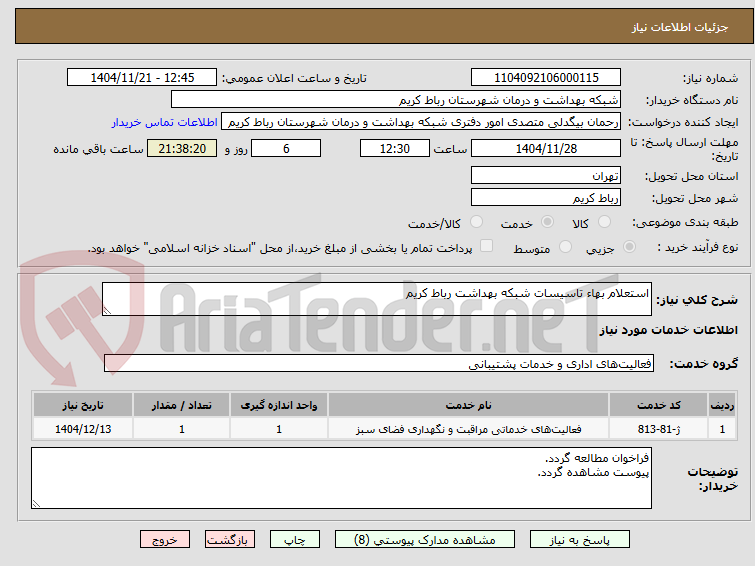
Task: Click the شماره نیاز field 1104092106000115
Action: [x=546, y=78]
